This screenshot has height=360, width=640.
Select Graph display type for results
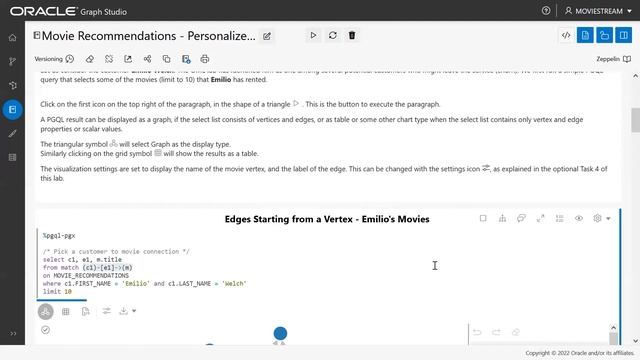(x=46, y=311)
